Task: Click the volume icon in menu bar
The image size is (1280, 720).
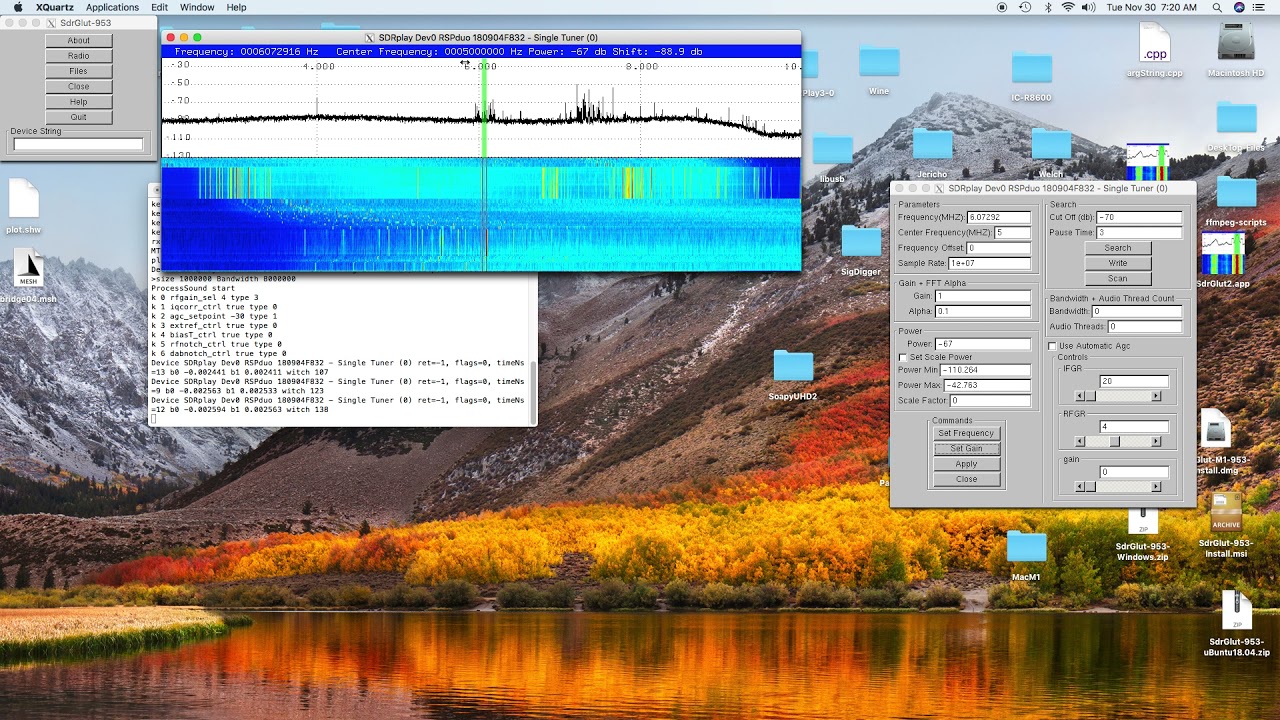Action: [1090, 7]
